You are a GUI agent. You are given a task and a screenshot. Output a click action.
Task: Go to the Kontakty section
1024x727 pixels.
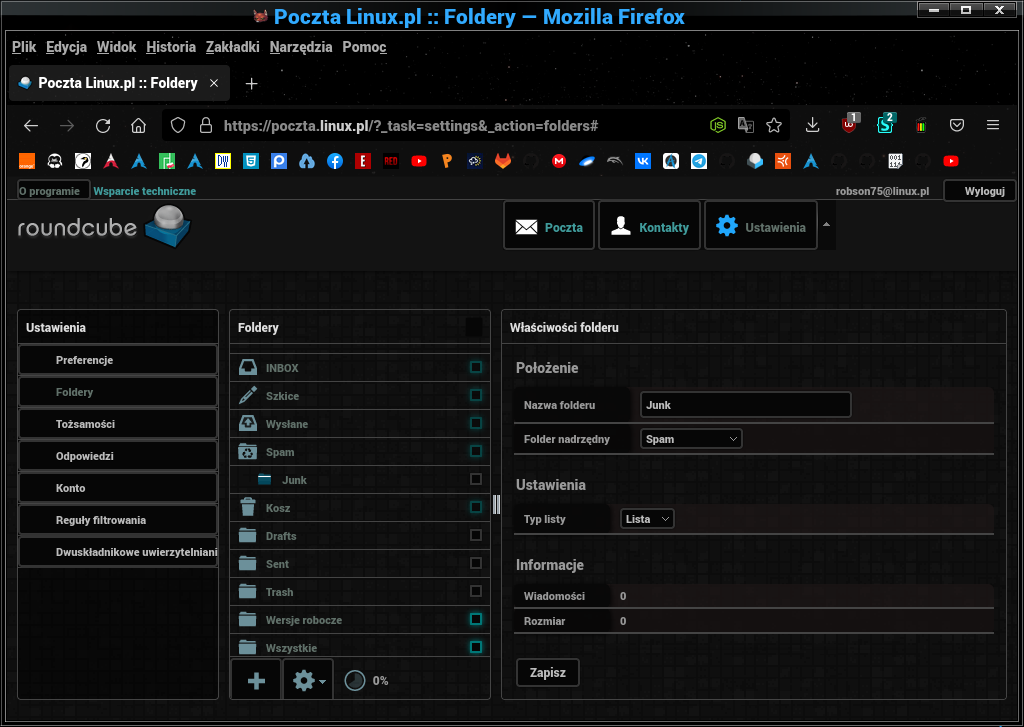[649, 226]
